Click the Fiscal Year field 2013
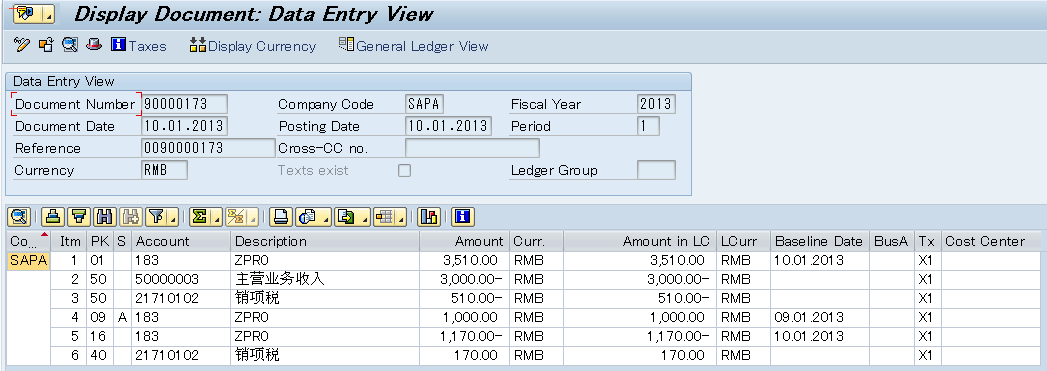Viewport: 1047px width, 371px height. tap(656, 104)
